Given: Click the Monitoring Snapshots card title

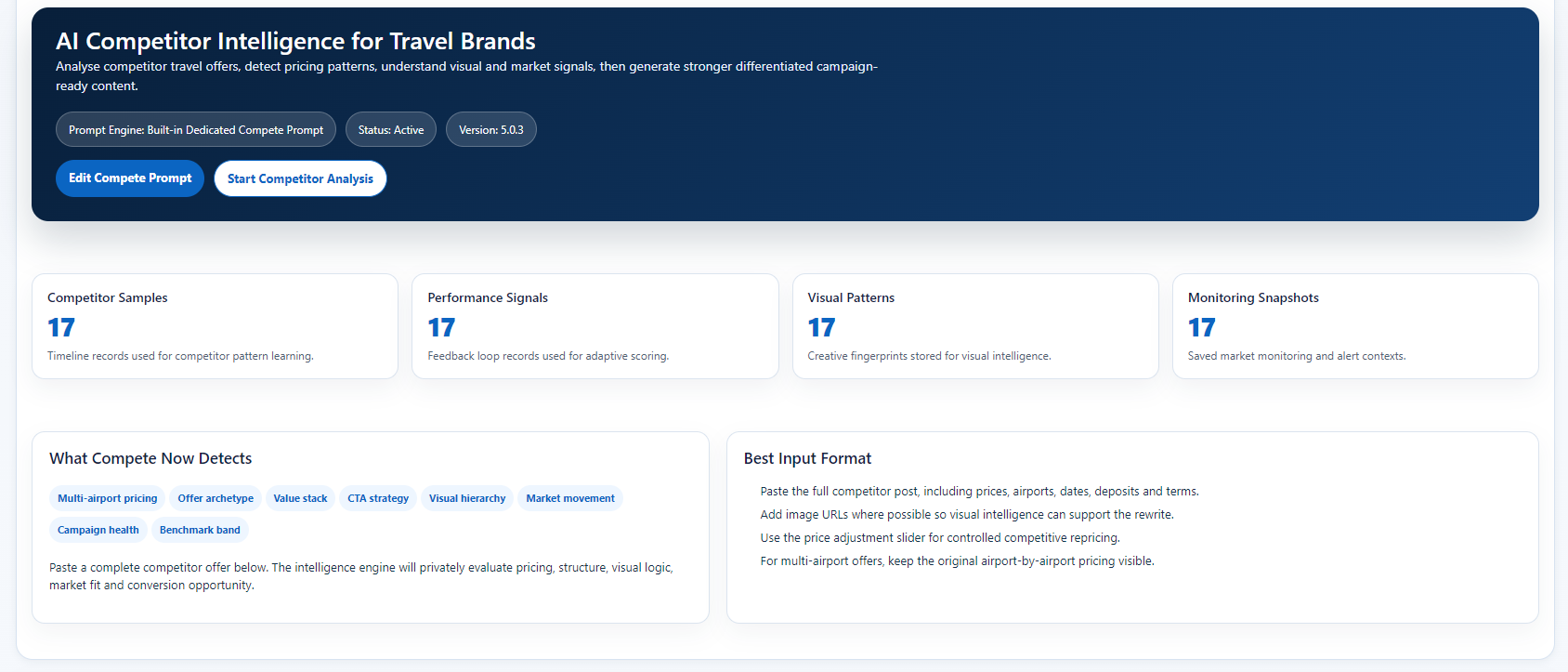Looking at the screenshot, I should 1253,297.
